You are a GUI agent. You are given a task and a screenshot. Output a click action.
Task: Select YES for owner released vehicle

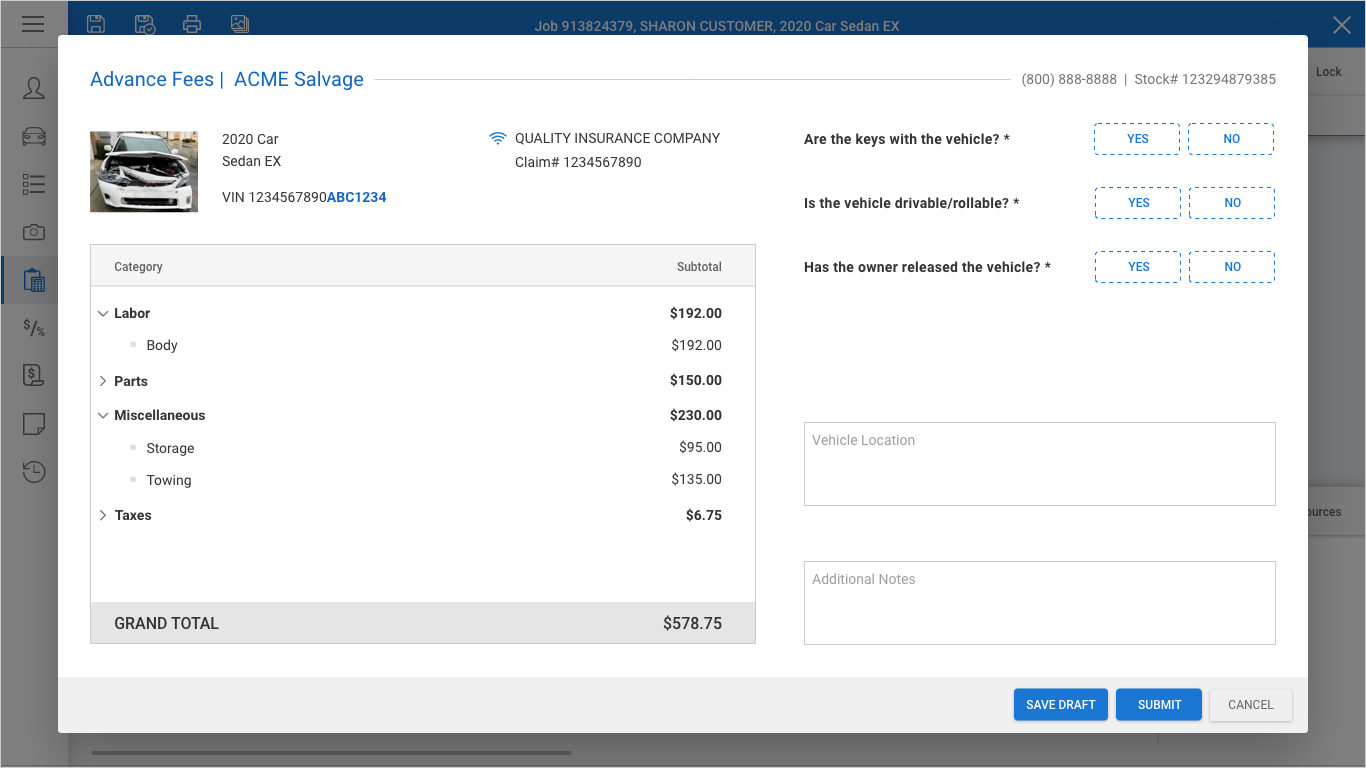pyautogui.click(x=1138, y=267)
